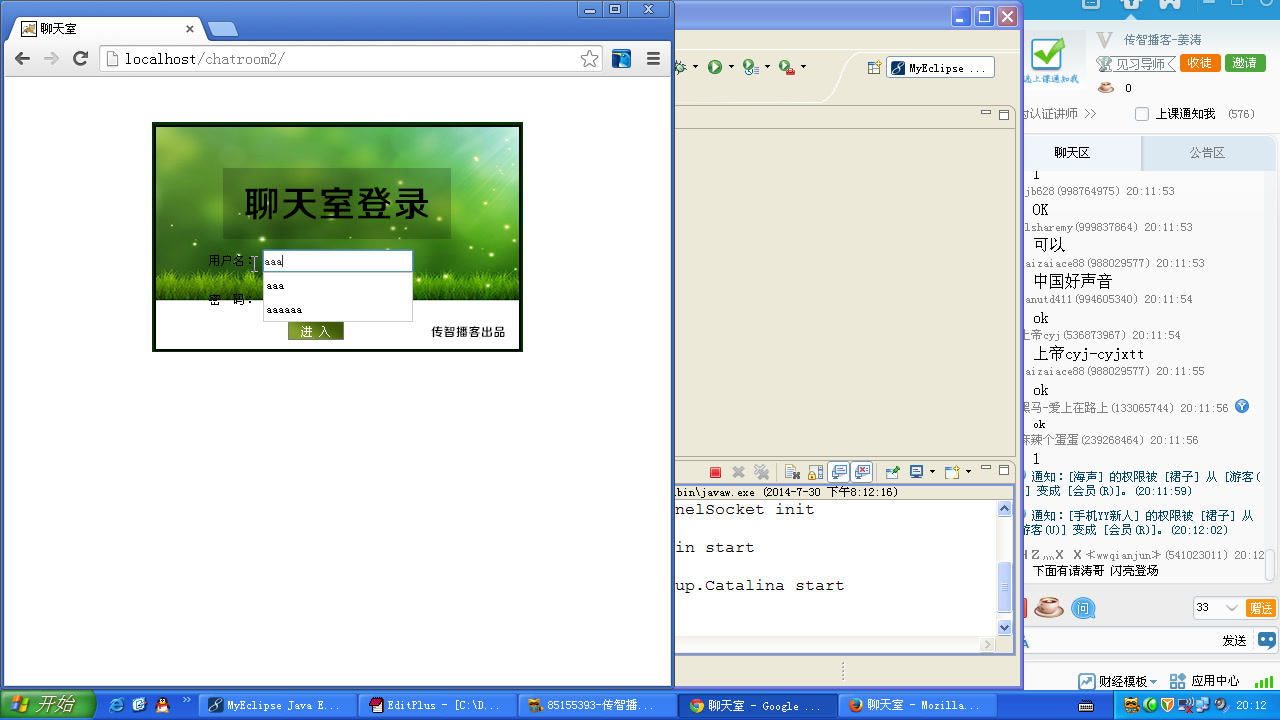1280x720 pixels.
Task: Reload the chatroom page with refresh icon
Action: [x=81, y=59]
